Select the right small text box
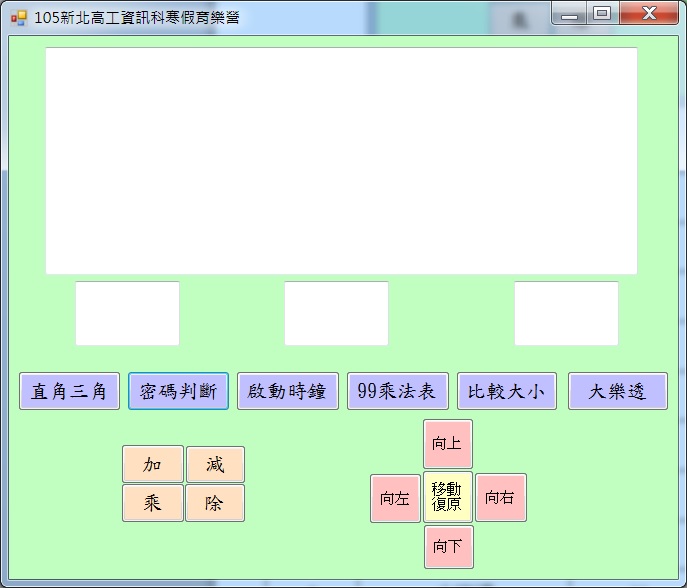The height and width of the screenshot is (588, 687). 566,313
